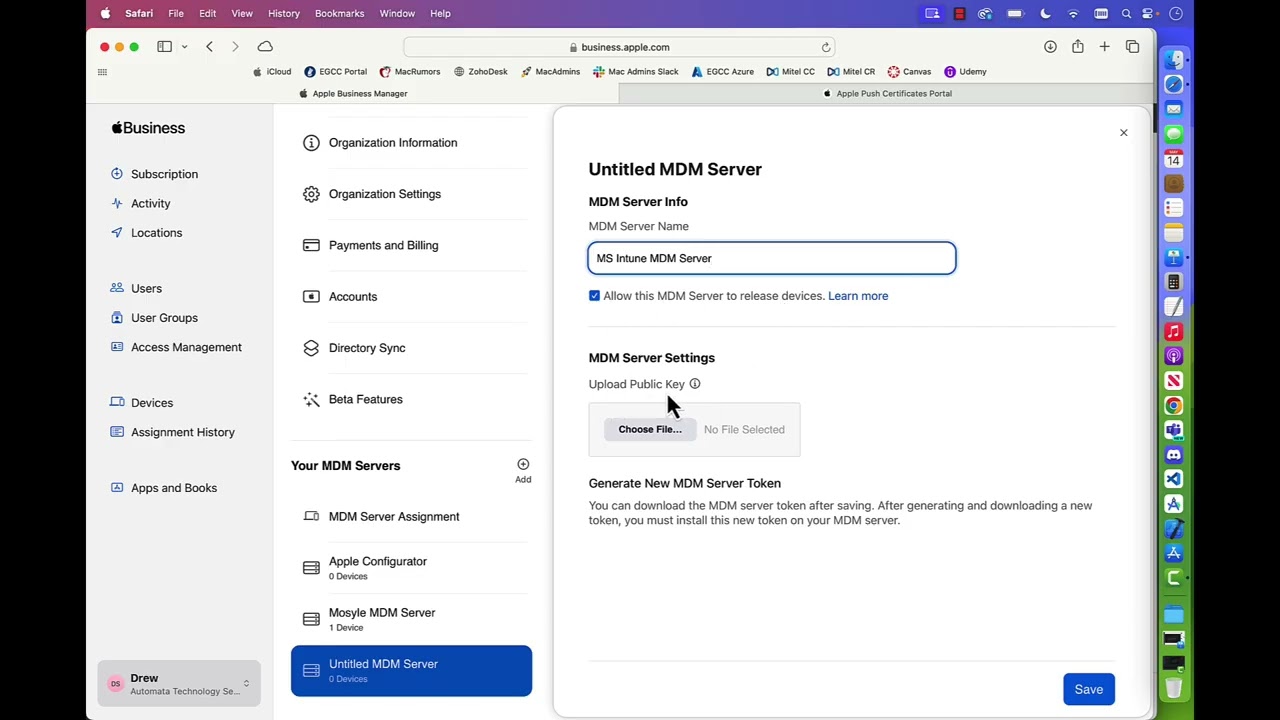This screenshot has height=720, width=1280.
Task: Open the iCloud bookmark
Action: [x=272, y=72]
